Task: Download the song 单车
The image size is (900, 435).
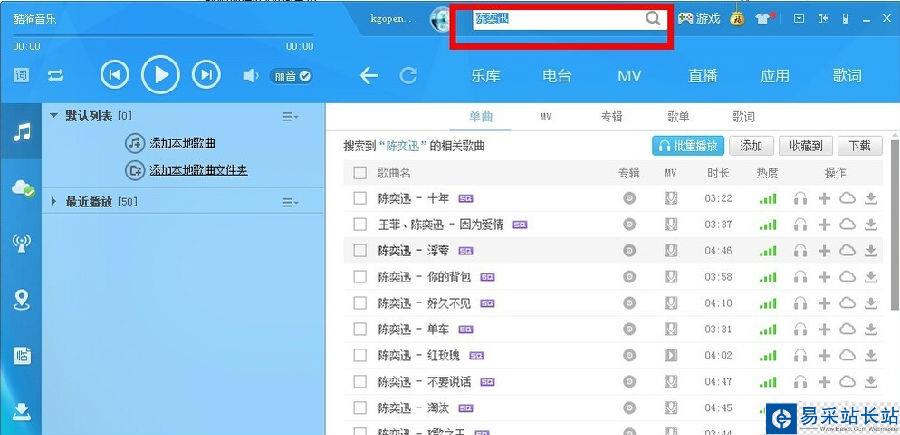Action: (871, 329)
